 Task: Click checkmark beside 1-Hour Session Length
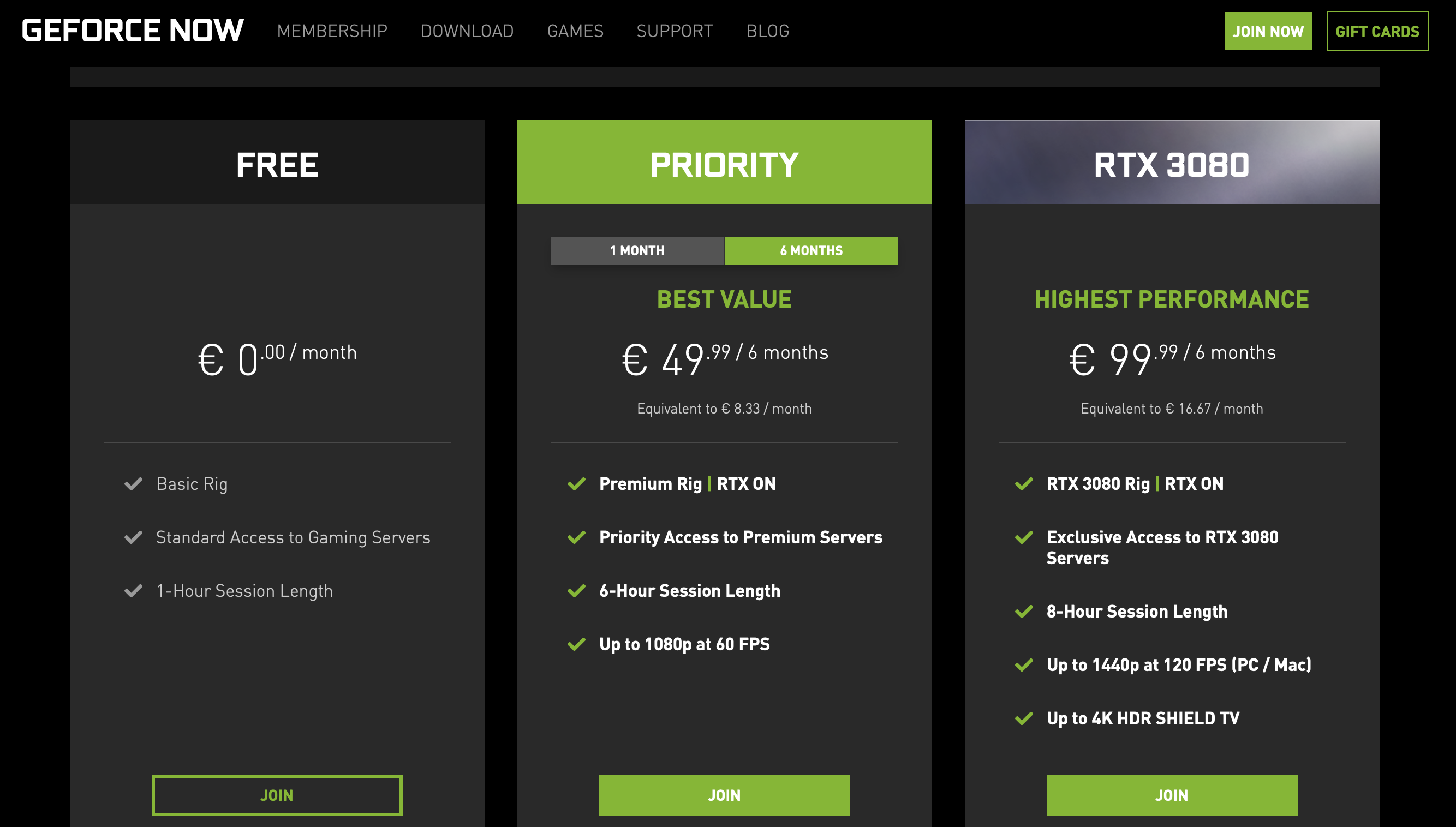tap(134, 591)
